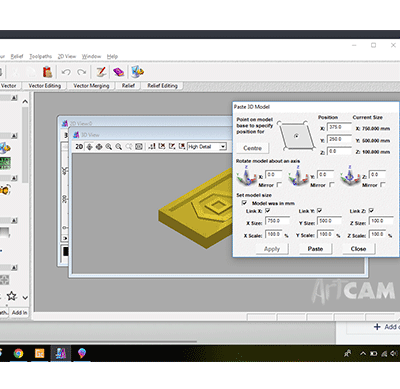Click the second draw-option icon left of High Detail

pyautogui.click(x=162, y=146)
